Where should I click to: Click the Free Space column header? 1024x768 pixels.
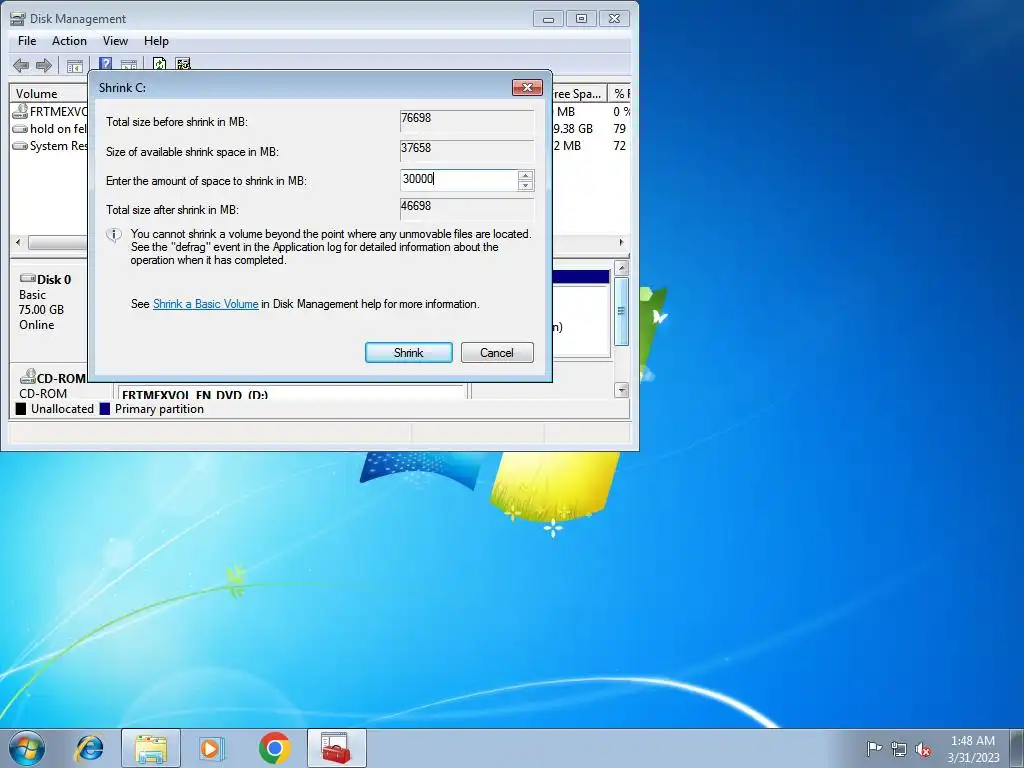point(579,93)
